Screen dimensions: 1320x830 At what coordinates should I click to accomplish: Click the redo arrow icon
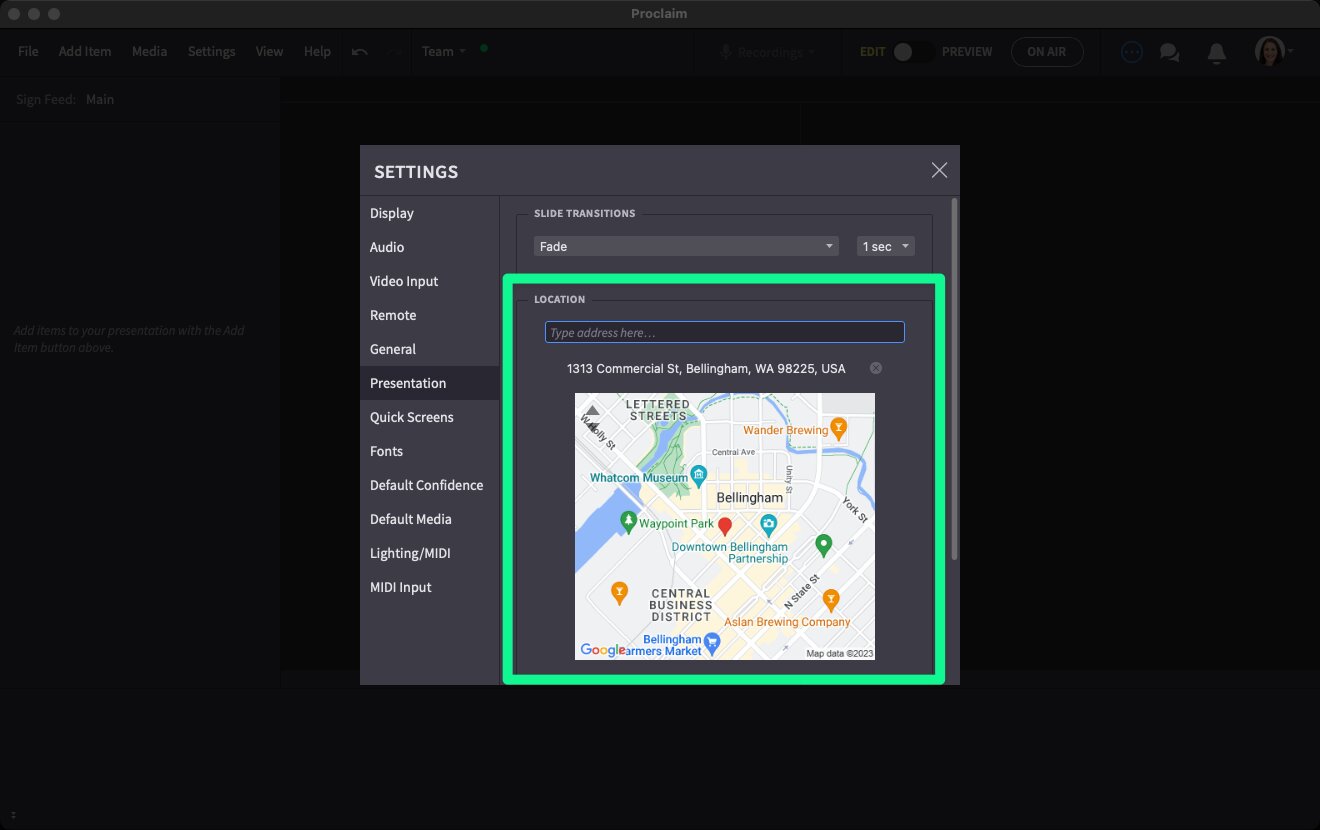(395, 52)
